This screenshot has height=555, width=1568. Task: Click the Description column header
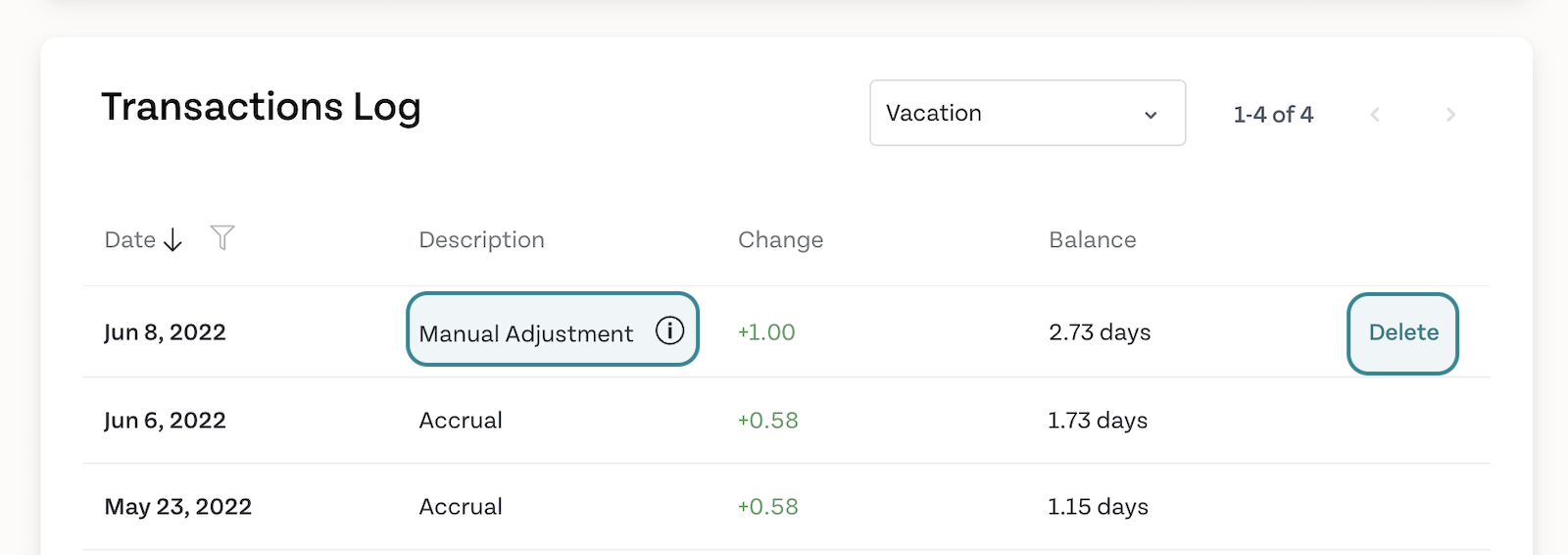point(481,240)
